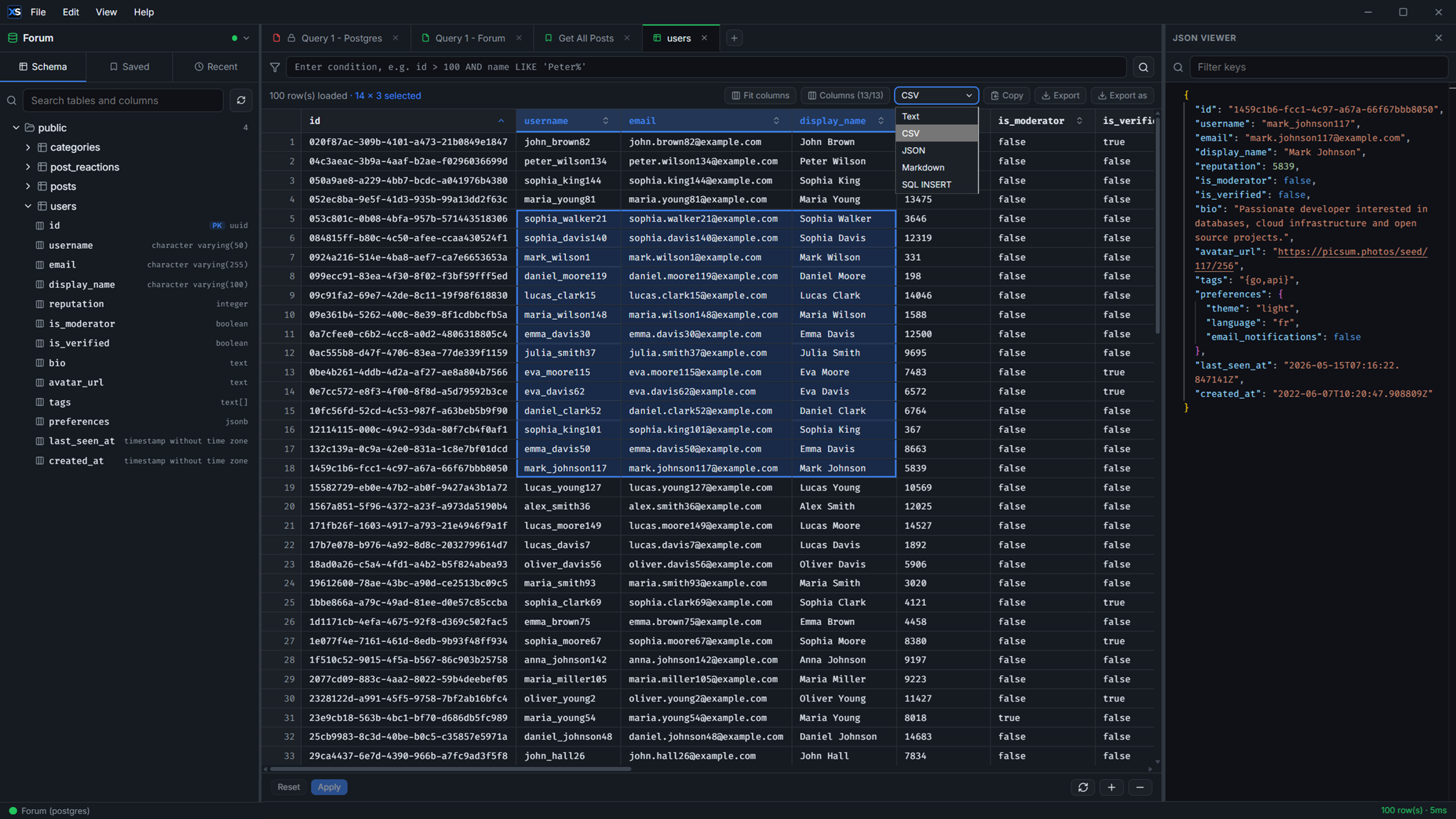Image resolution: width=1456 pixels, height=819 pixels.
Task: Switch to the Recent tab
Action: (216, 67)
